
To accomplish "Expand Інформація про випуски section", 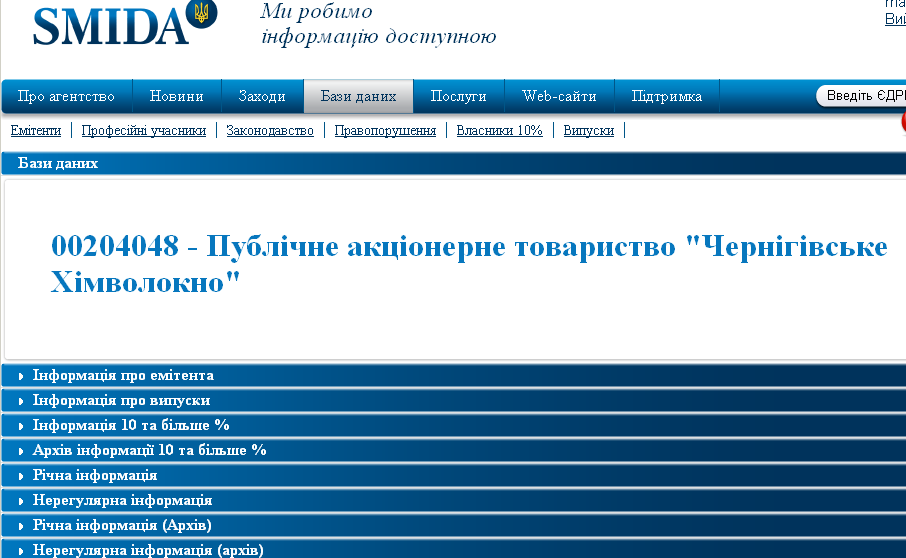I will click(454, 400).
